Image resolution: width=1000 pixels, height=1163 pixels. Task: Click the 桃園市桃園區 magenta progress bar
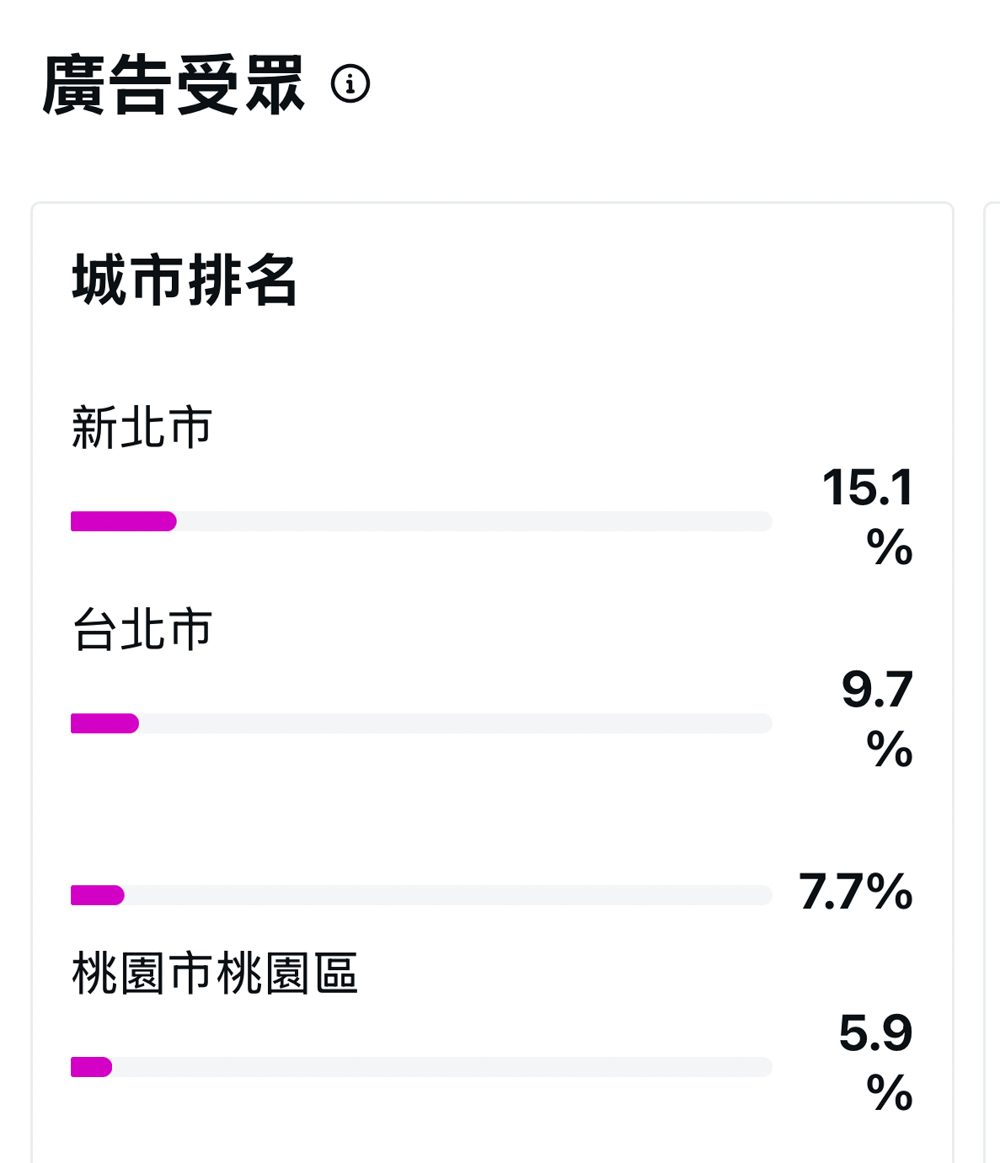pyautogui.click(x=91, y=1067)
